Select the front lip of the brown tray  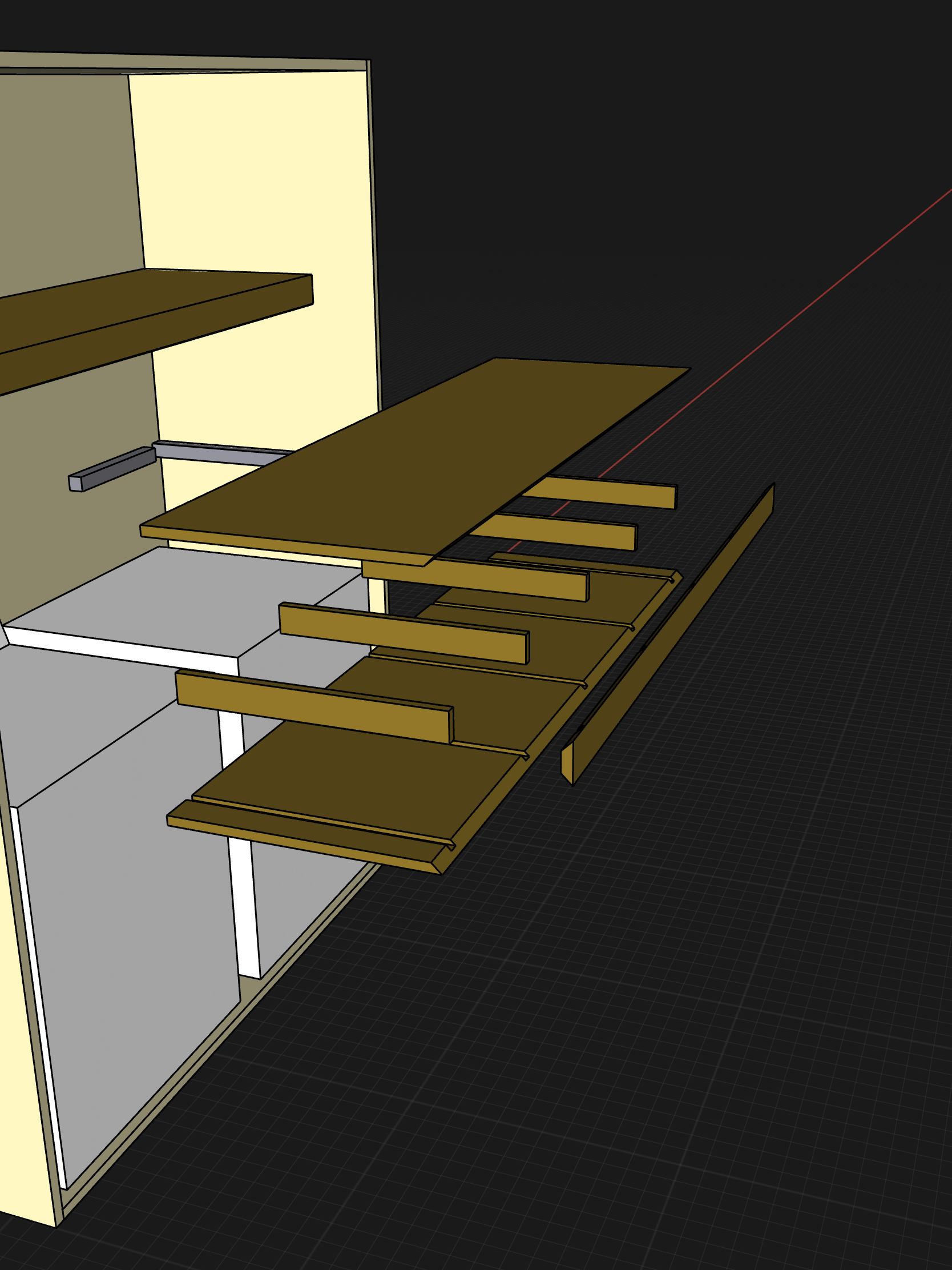click(304, 839)
